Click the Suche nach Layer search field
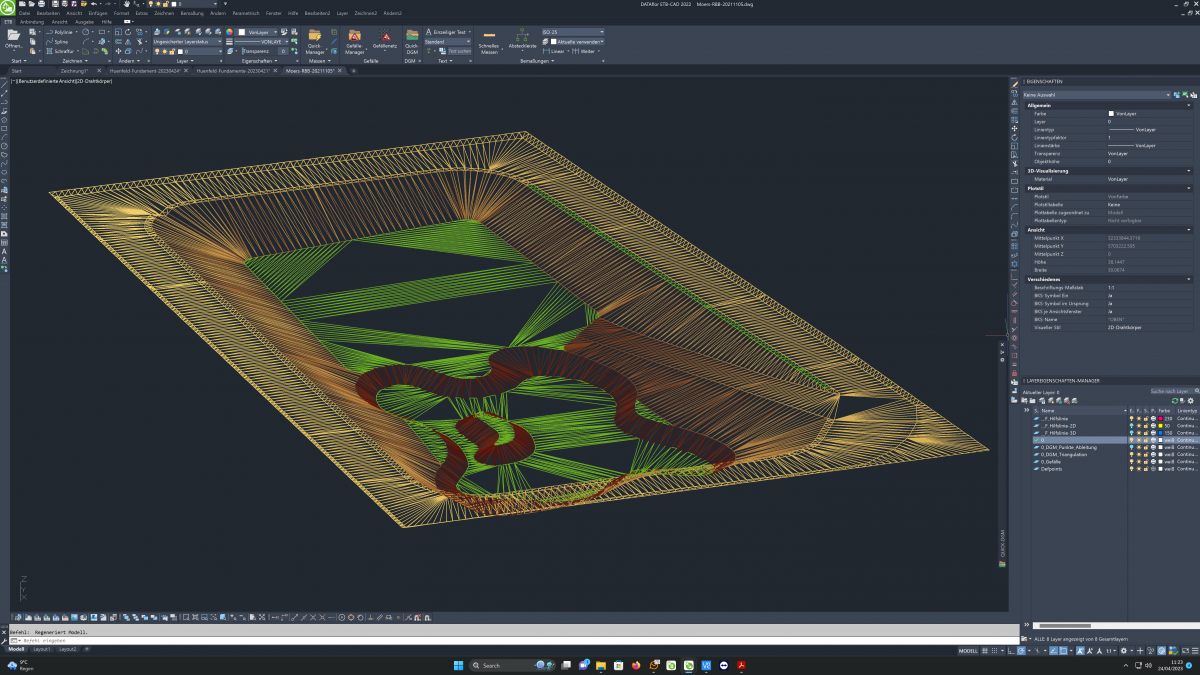1200x675 pixels. [1168, 391]
